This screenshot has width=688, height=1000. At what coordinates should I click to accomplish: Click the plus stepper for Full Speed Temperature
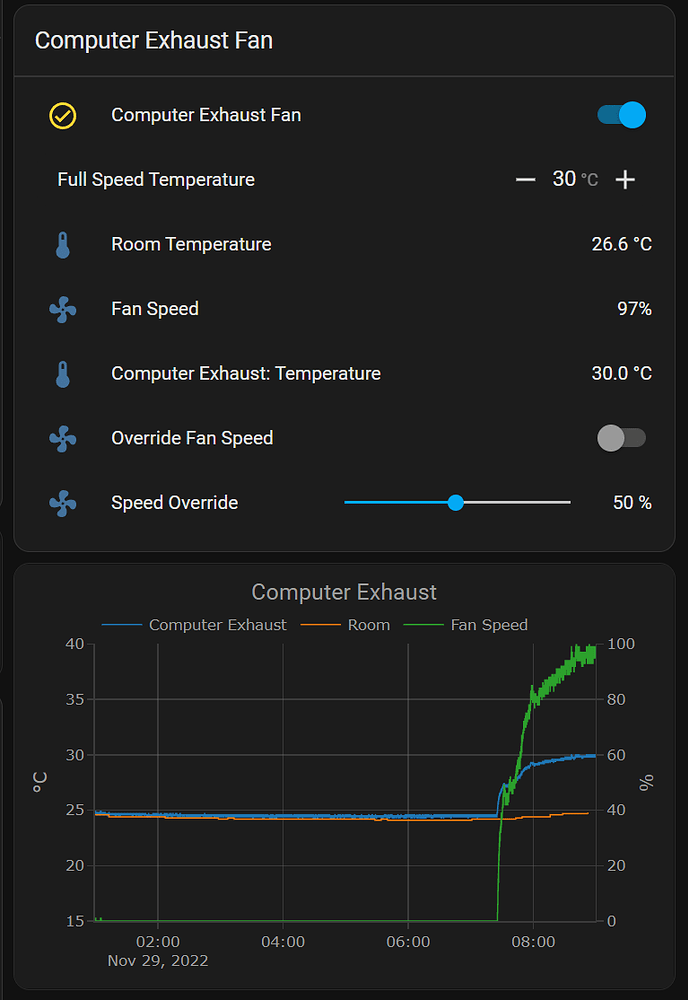coord(625,179)
